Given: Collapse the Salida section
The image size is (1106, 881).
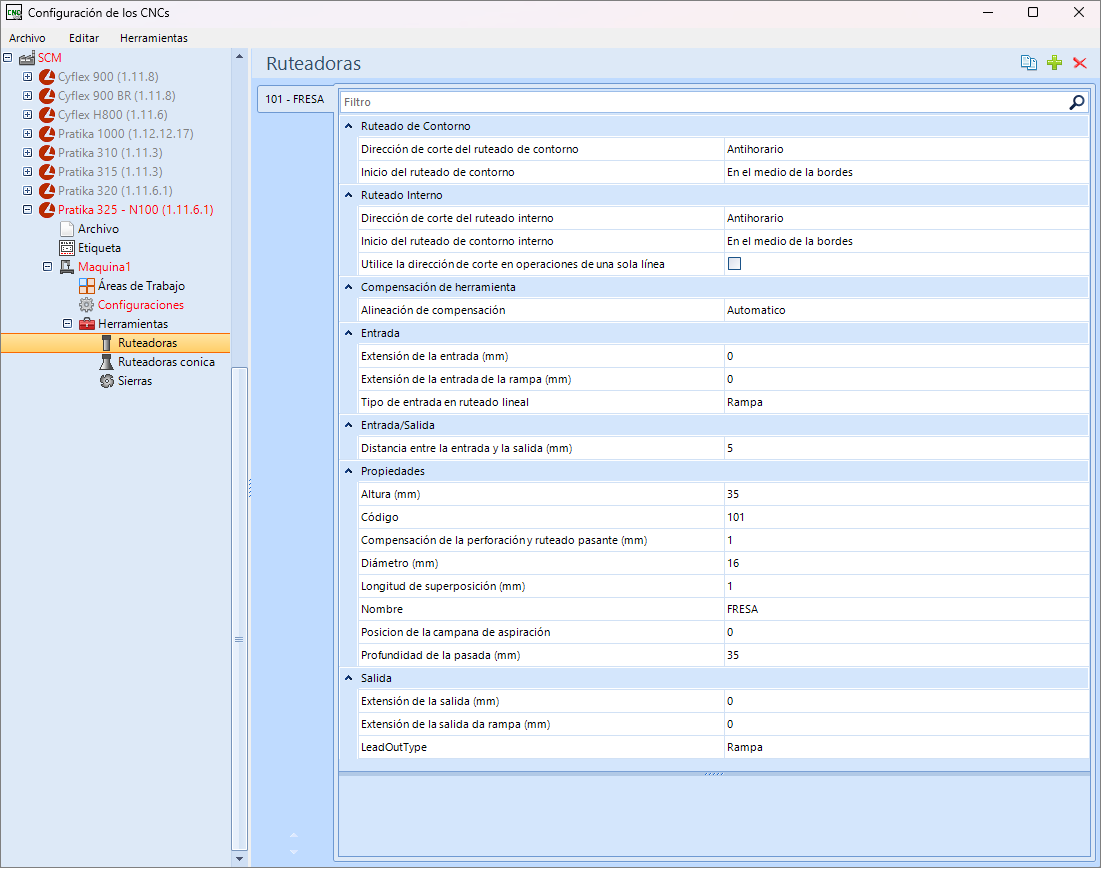Looking at the screenshot, I should click(x=348, y=678).
